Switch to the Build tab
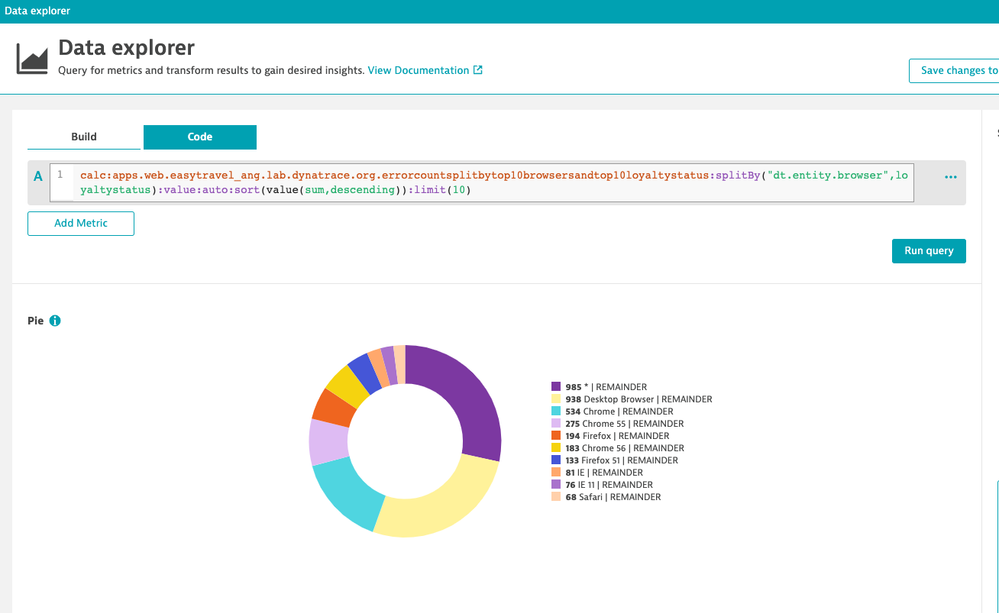The width and height of the screenshot is (999, 613). click(x=84, y=137)
